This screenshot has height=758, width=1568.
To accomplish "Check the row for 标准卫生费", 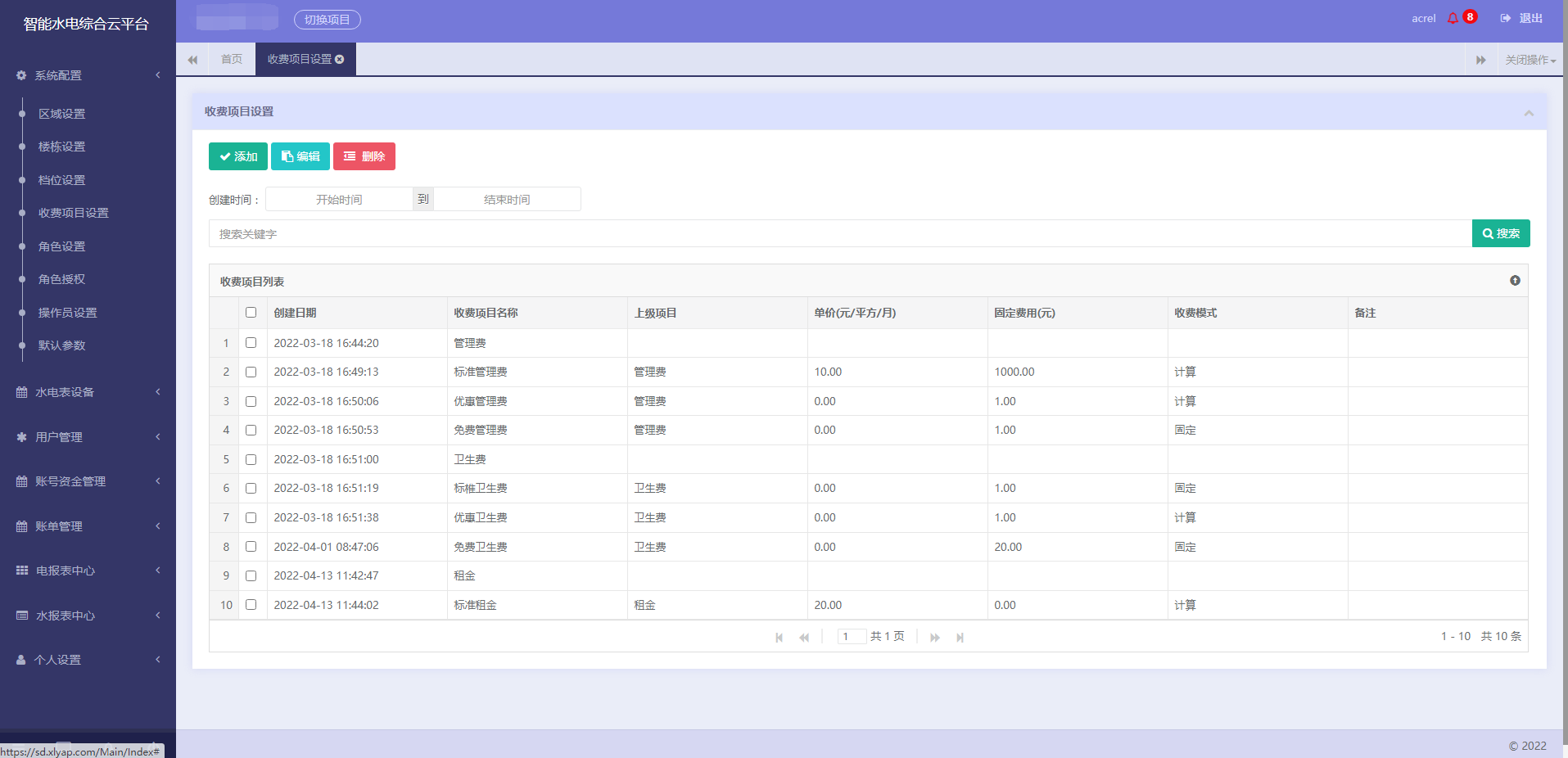I will click(251, 488).
